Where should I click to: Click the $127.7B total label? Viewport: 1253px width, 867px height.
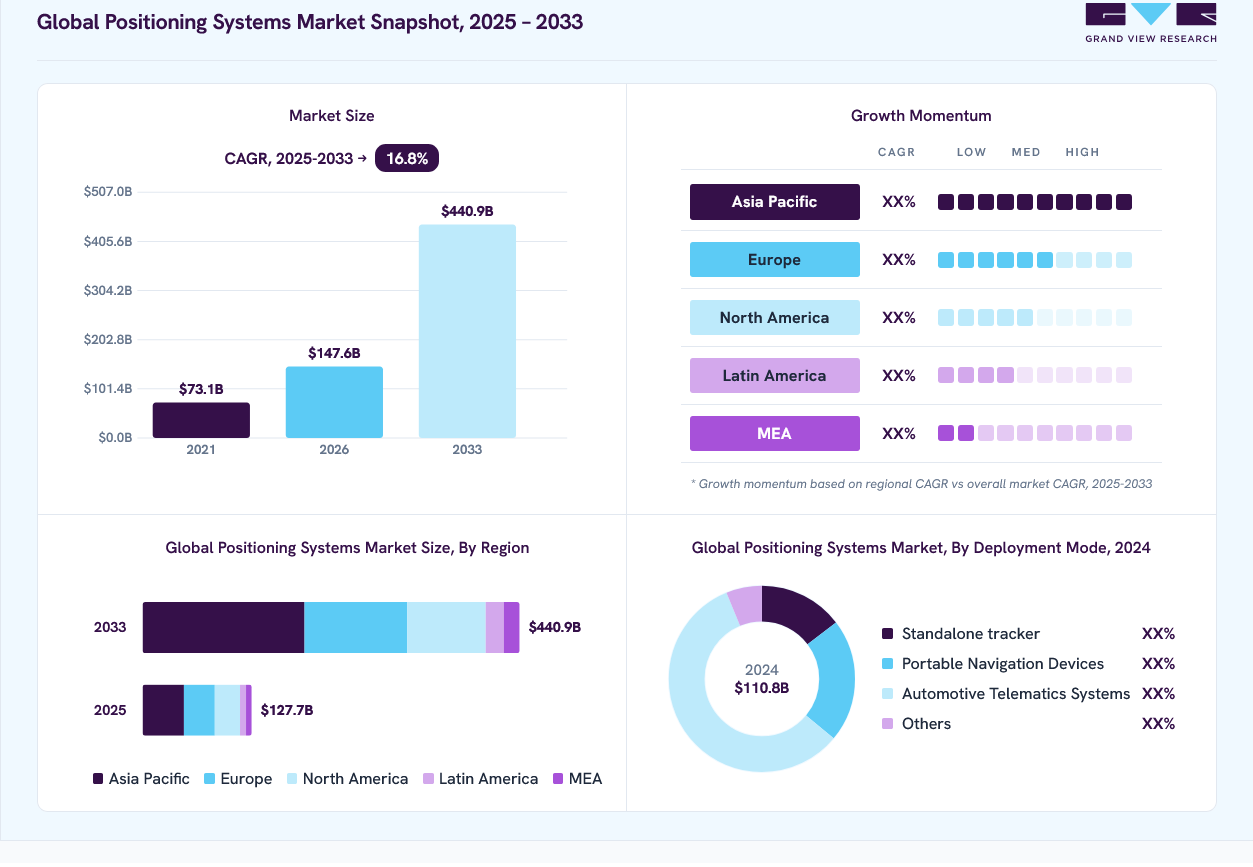click(287, 710)
